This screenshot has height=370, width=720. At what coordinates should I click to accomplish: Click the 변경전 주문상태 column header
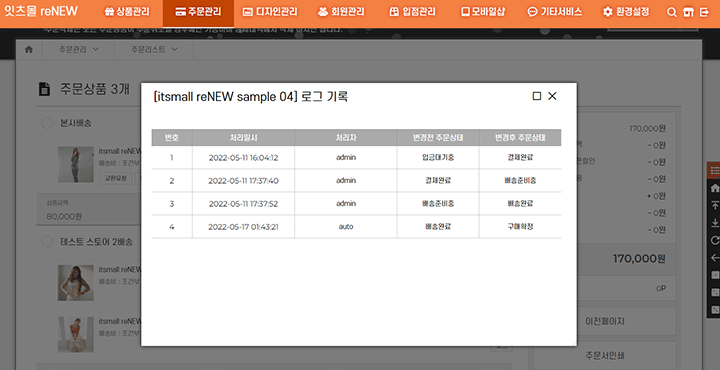point(438,138)
